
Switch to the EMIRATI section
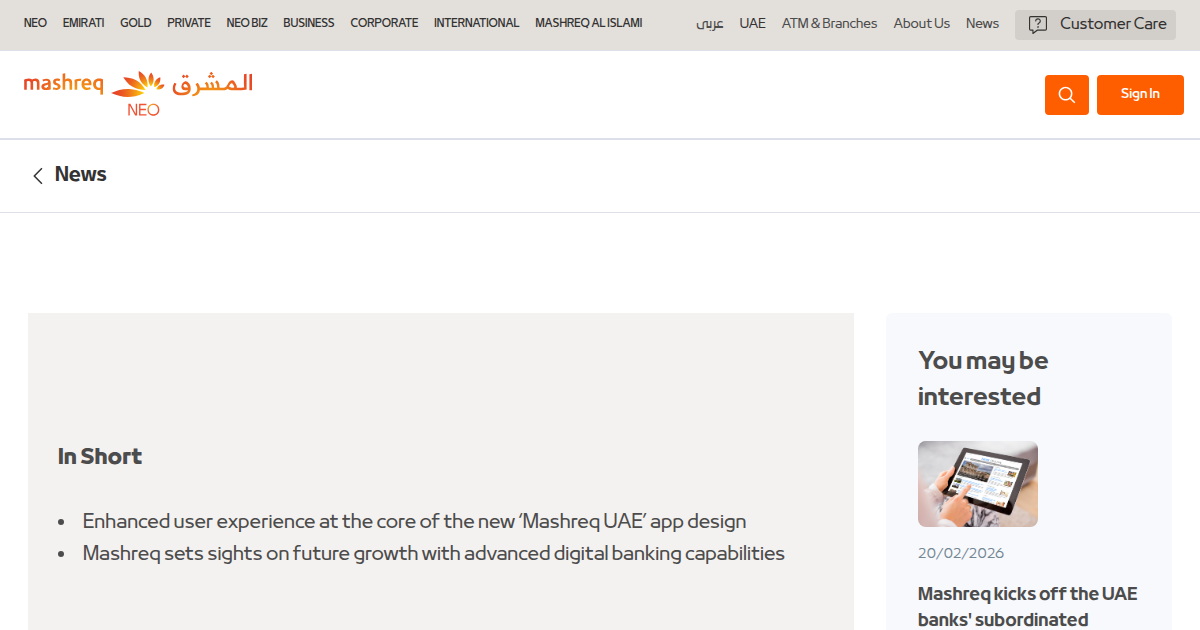[83, 23]
